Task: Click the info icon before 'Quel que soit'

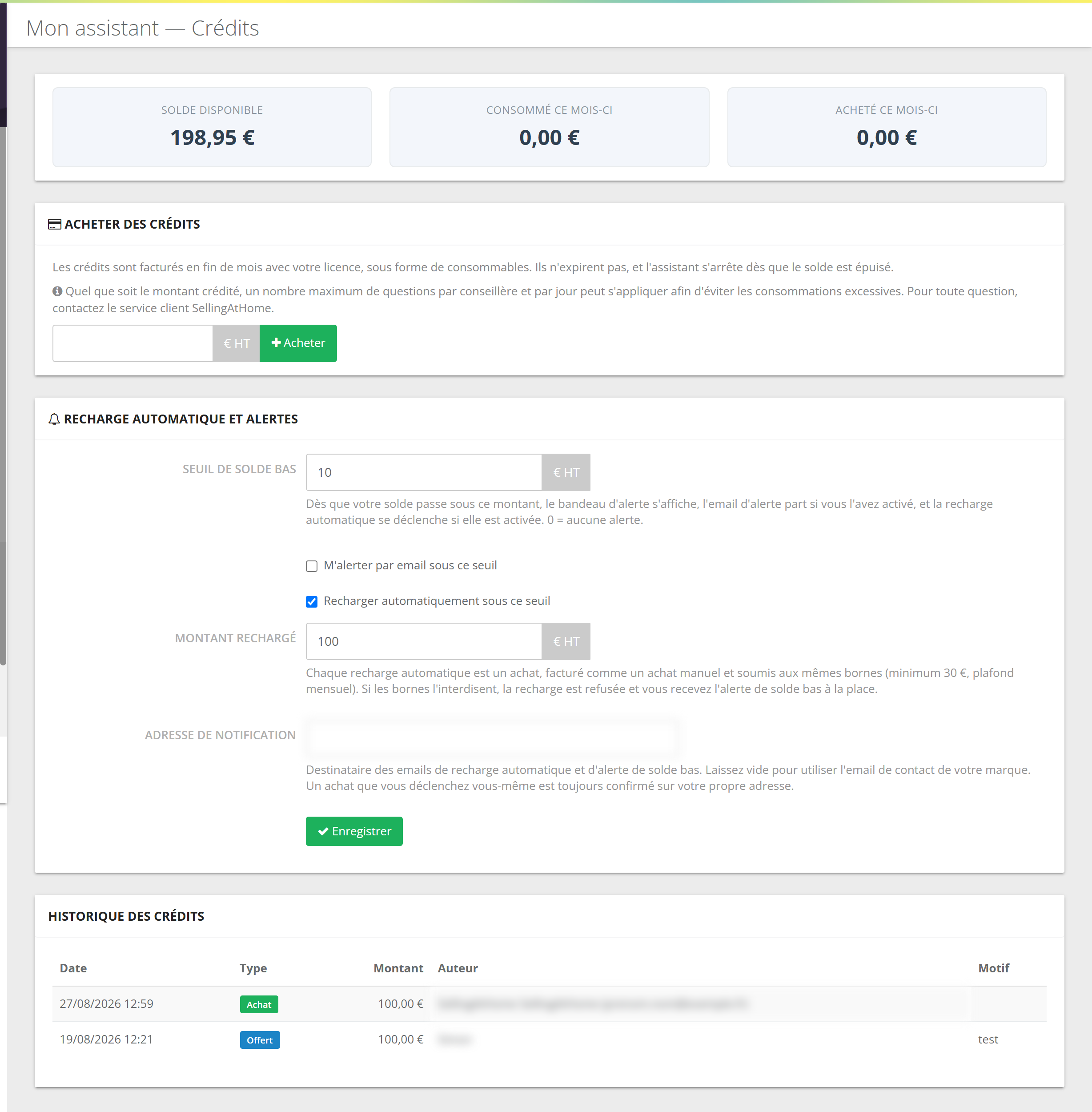Action: point(57,291)
